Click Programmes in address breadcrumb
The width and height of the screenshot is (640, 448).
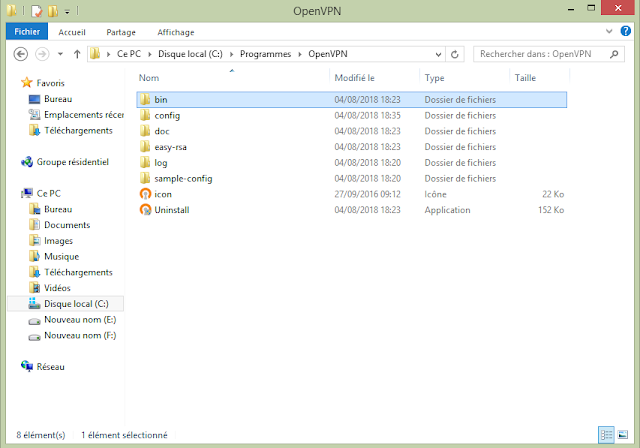coord(265,54)
